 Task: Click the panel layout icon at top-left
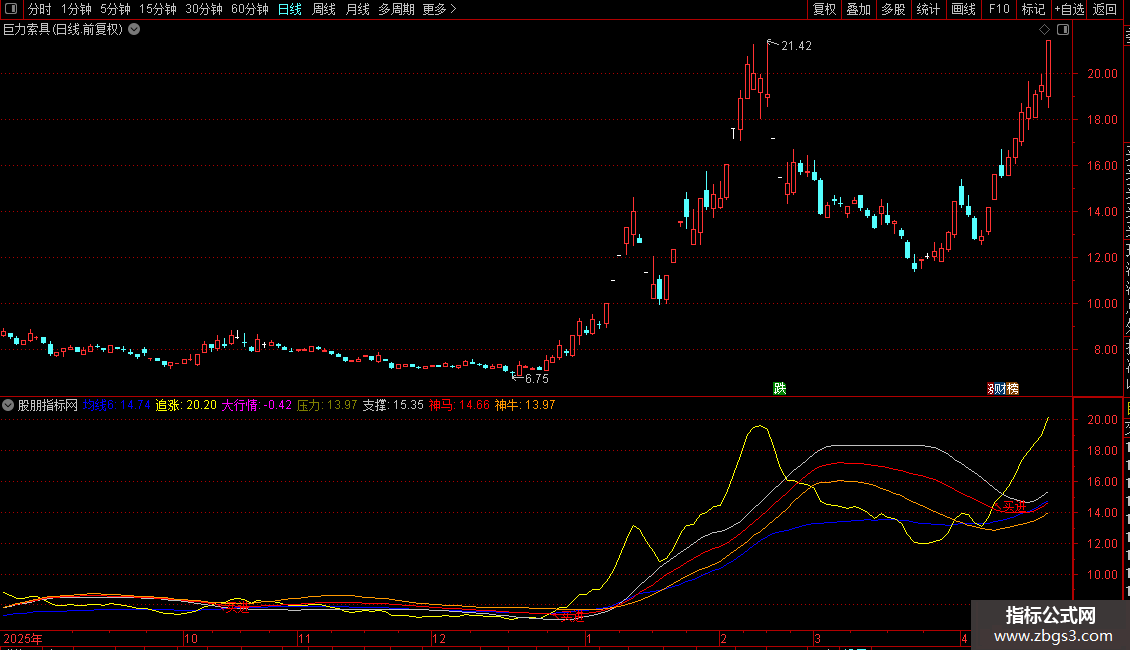pos(11,9)
